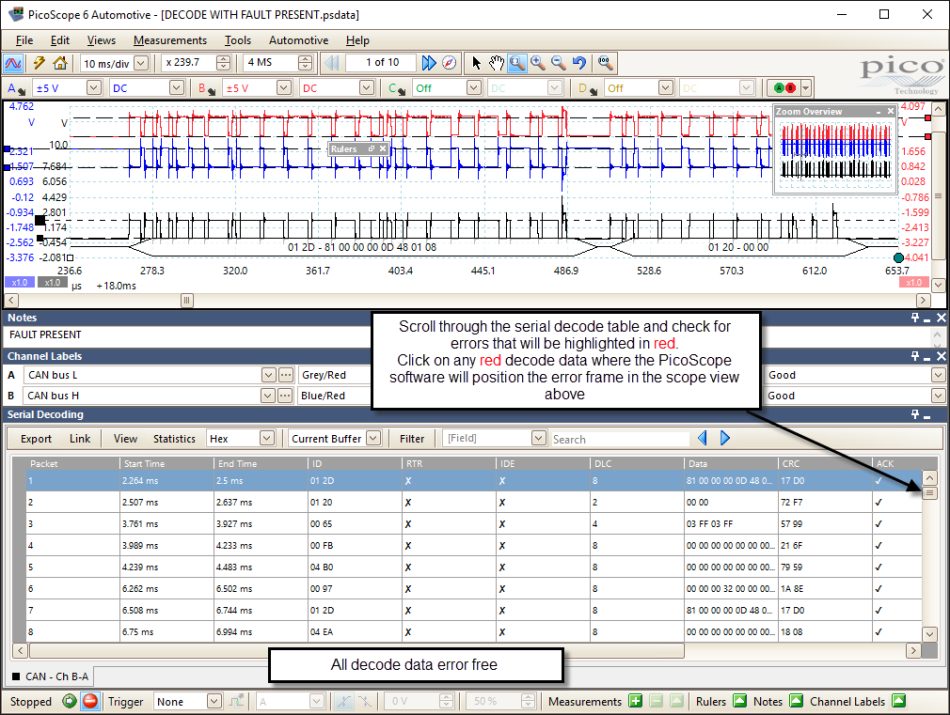
Task: Open Channel D options button
Action: (x=587, y=88)
